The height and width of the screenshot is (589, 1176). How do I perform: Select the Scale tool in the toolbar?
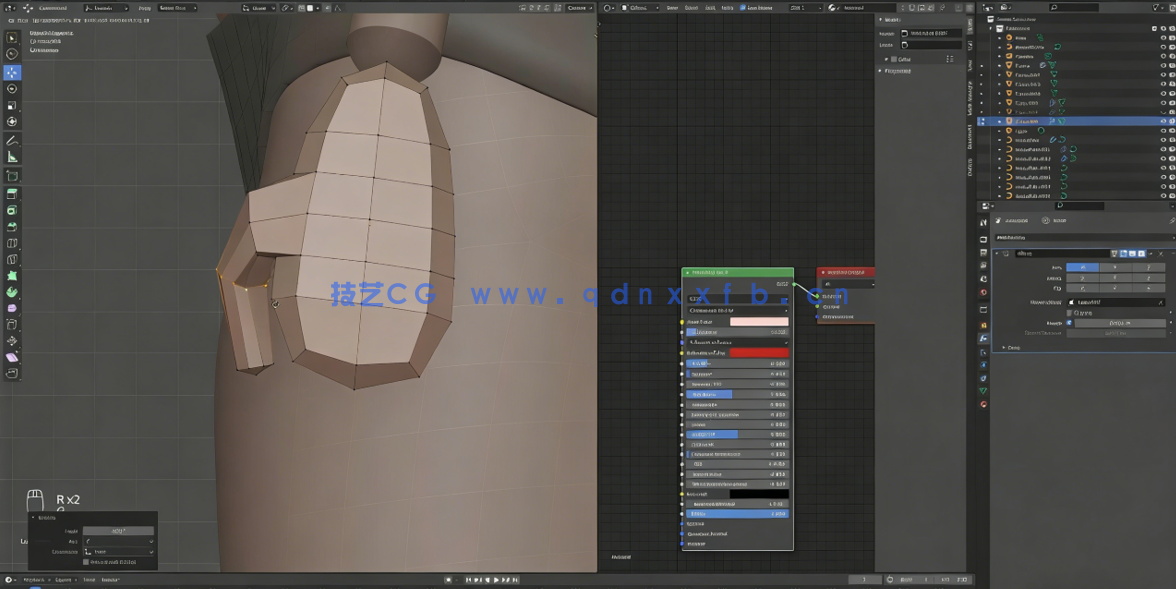[x=12, y=105]
